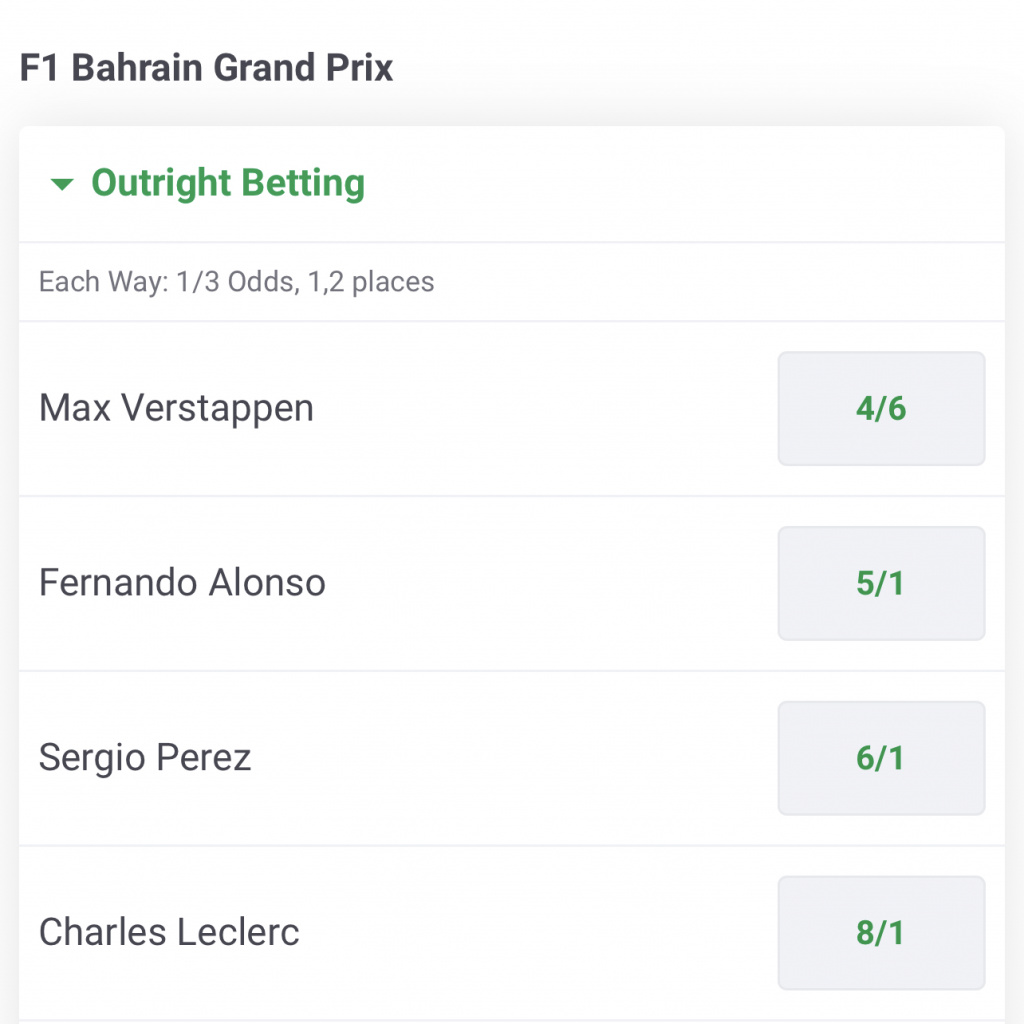
Task: Click the F1 Bahrain Grand Prix title
Action: [206, 68]
